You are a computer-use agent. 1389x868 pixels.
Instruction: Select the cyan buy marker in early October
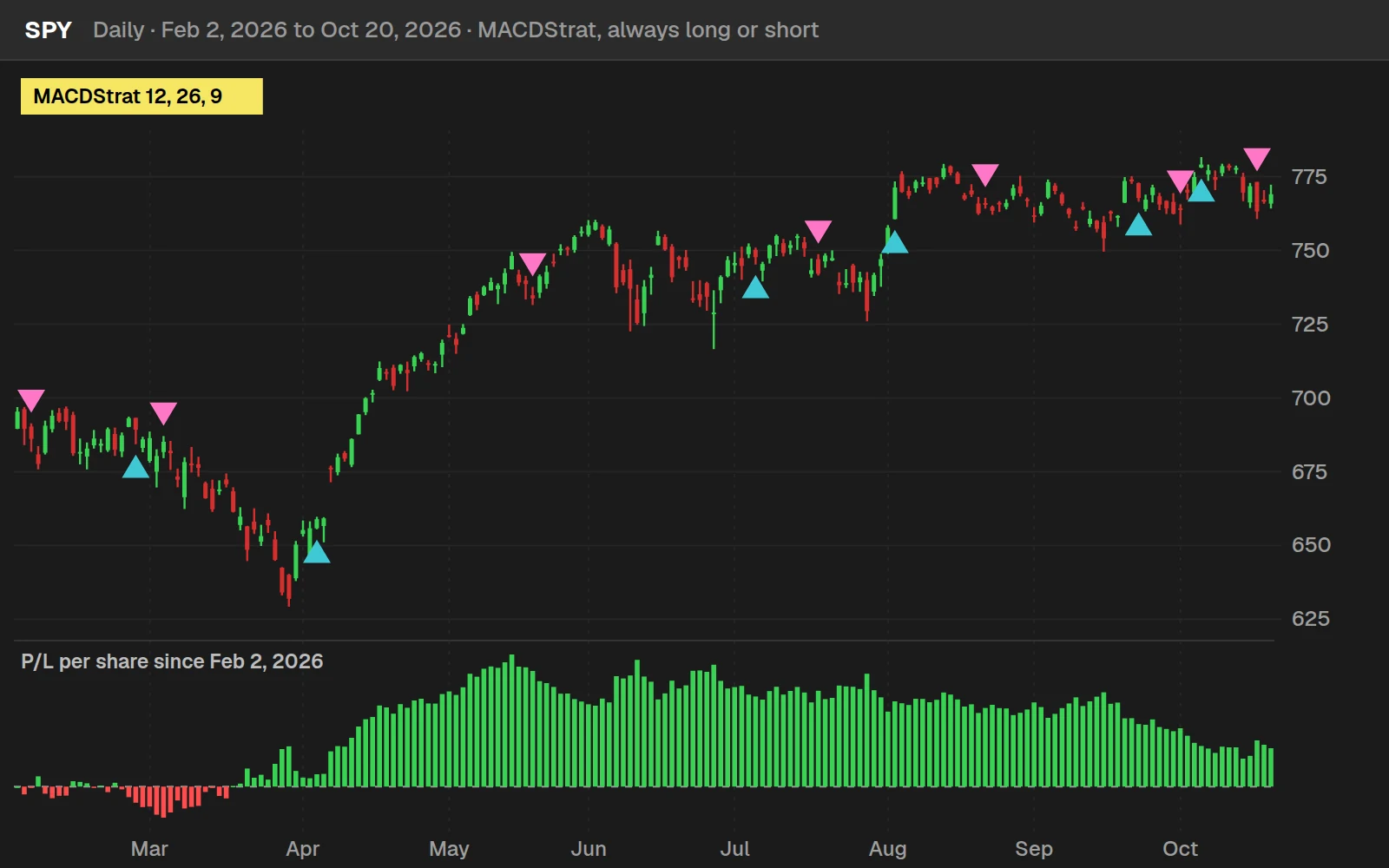click(1201, 190)
